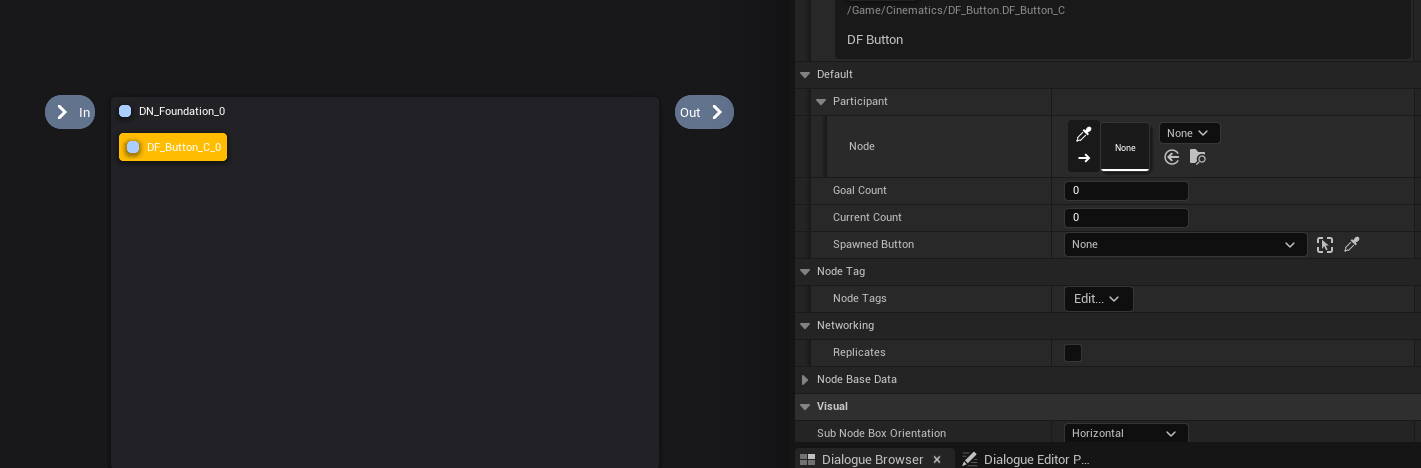This screenshot has width=1421, height=468.
Task: Expand the Node Base Data section
Action: pyautogui.click(x=805, y=380)
